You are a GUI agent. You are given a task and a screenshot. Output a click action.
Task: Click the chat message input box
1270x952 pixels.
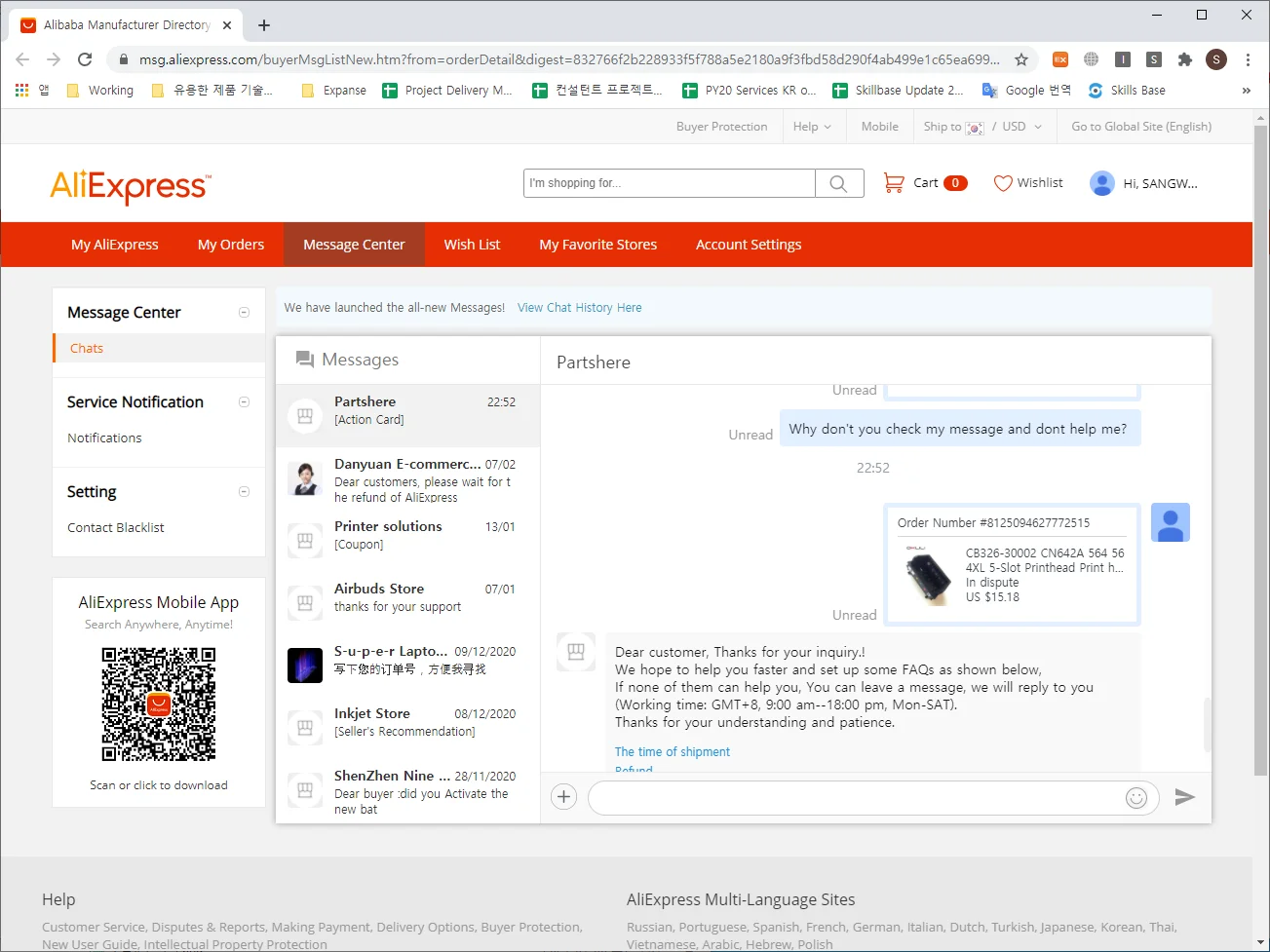[x=873, y=798]
